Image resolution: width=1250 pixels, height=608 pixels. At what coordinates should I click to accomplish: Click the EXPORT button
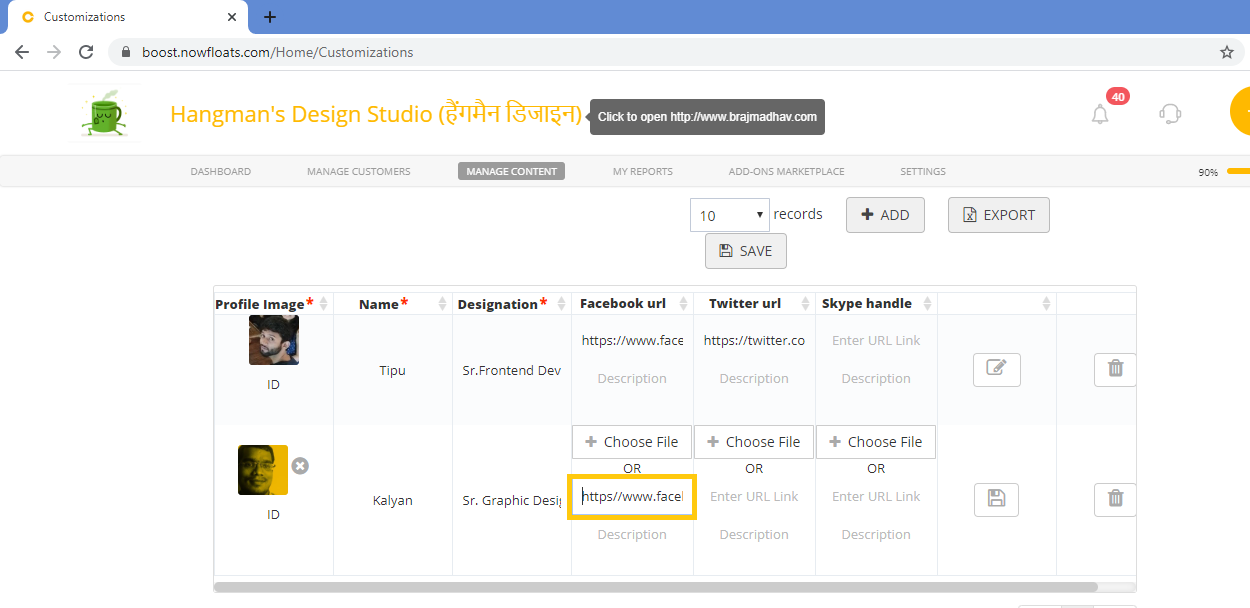tap(999, 215)
